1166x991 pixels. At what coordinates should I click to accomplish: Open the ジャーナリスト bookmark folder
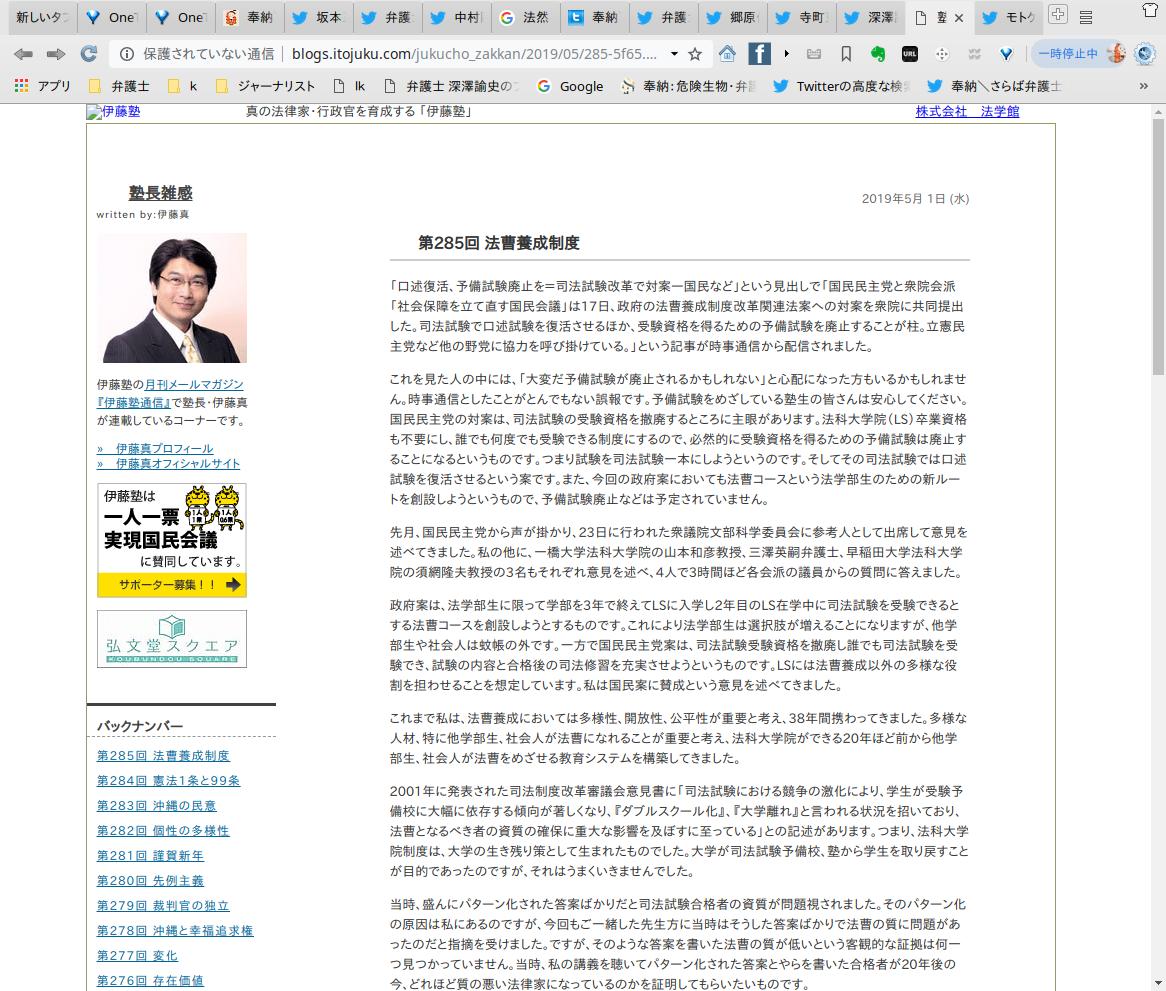click(x=265, y=86)
